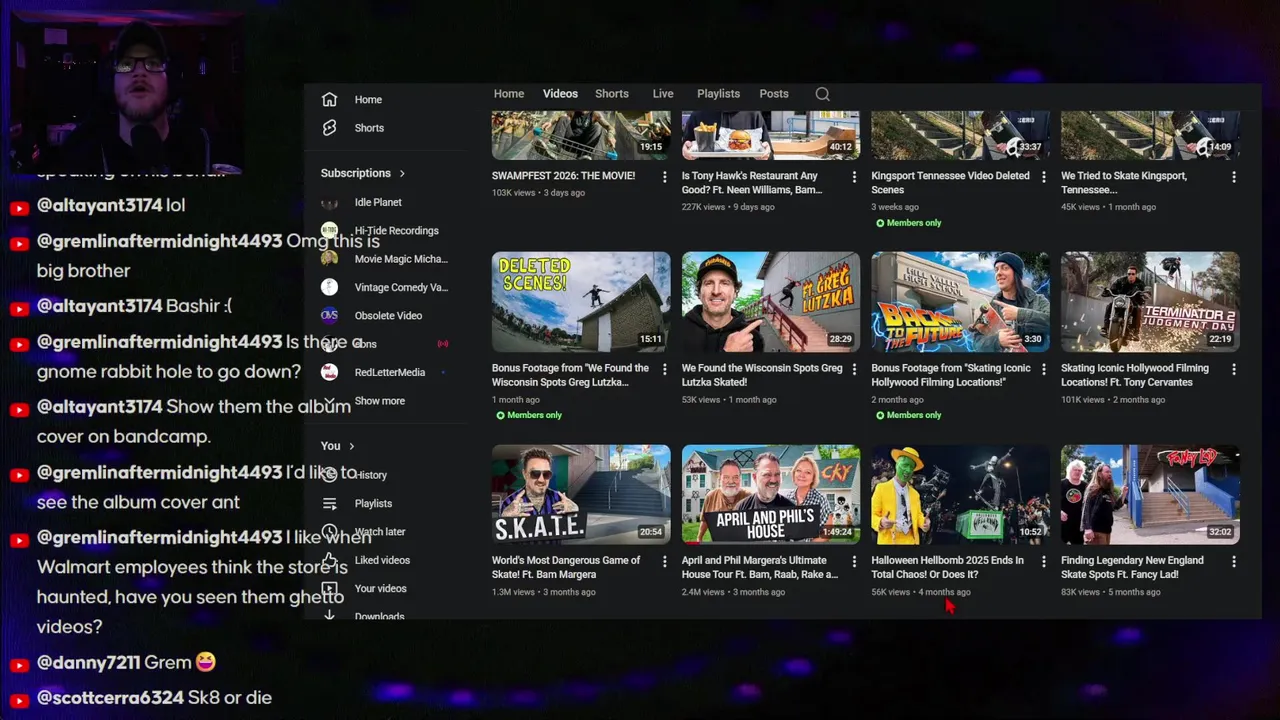Open World's Most Dangerous Game of Skate title
The width and height of the screenshot is (1280, 720).
tap(566, 567)
